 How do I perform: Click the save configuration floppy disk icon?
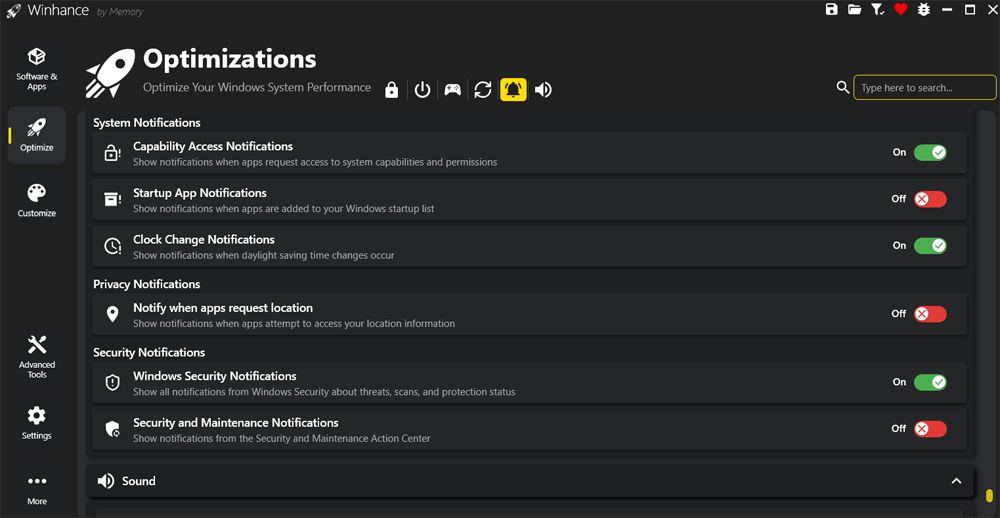point(831,10)
